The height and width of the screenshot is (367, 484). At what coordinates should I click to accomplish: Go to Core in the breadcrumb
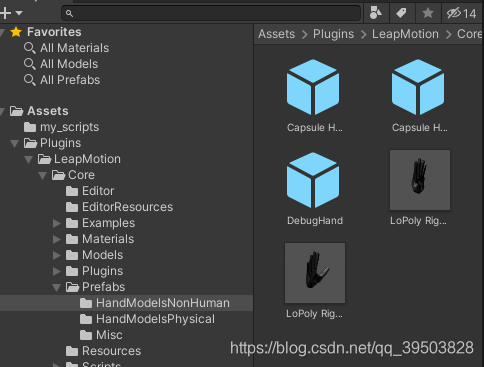pyautogui.click(x=470, y=34)
